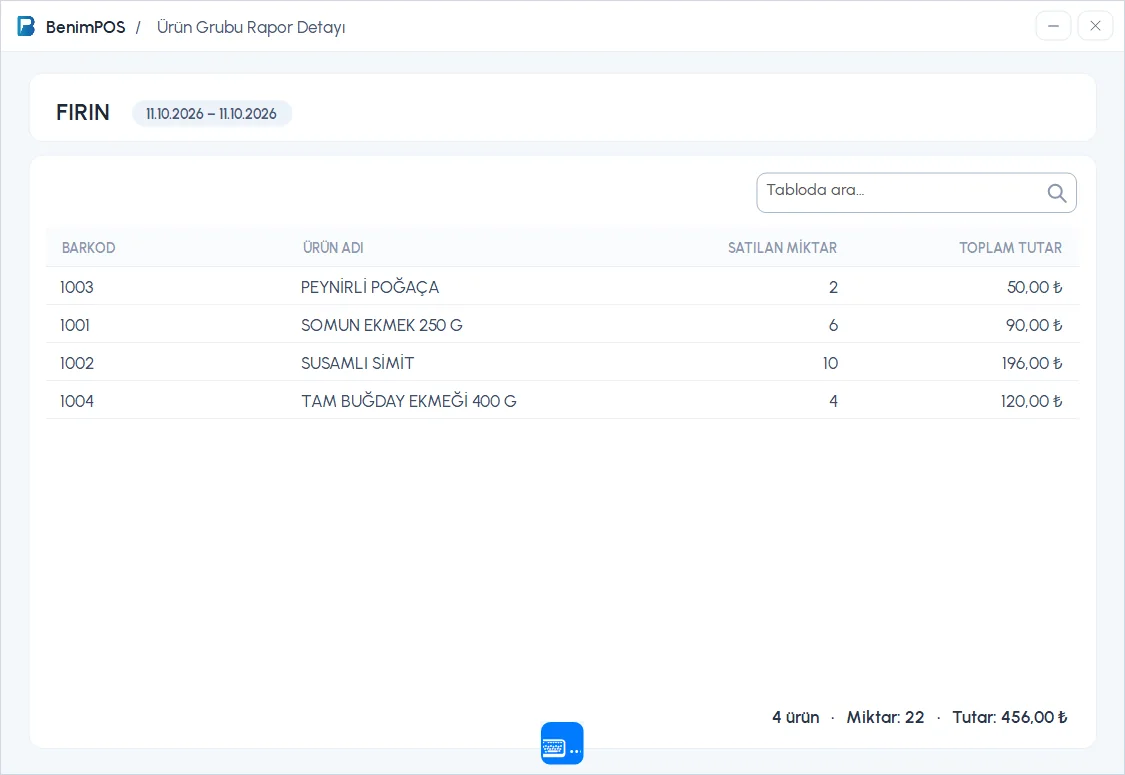
Task: Click the "Ürün Grubu Rapor Detayı" breadcrumb
Action: [x=251, y=27]
